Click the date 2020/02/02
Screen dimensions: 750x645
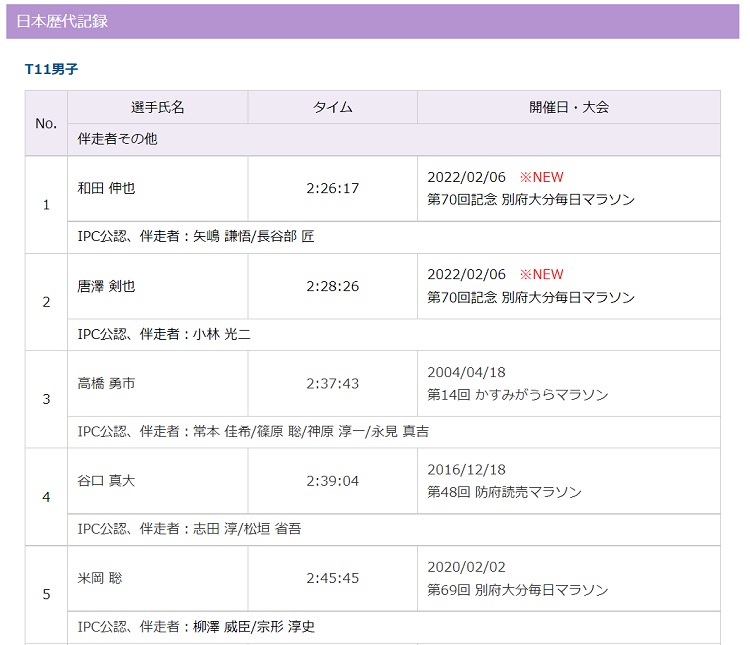(466, 567)
